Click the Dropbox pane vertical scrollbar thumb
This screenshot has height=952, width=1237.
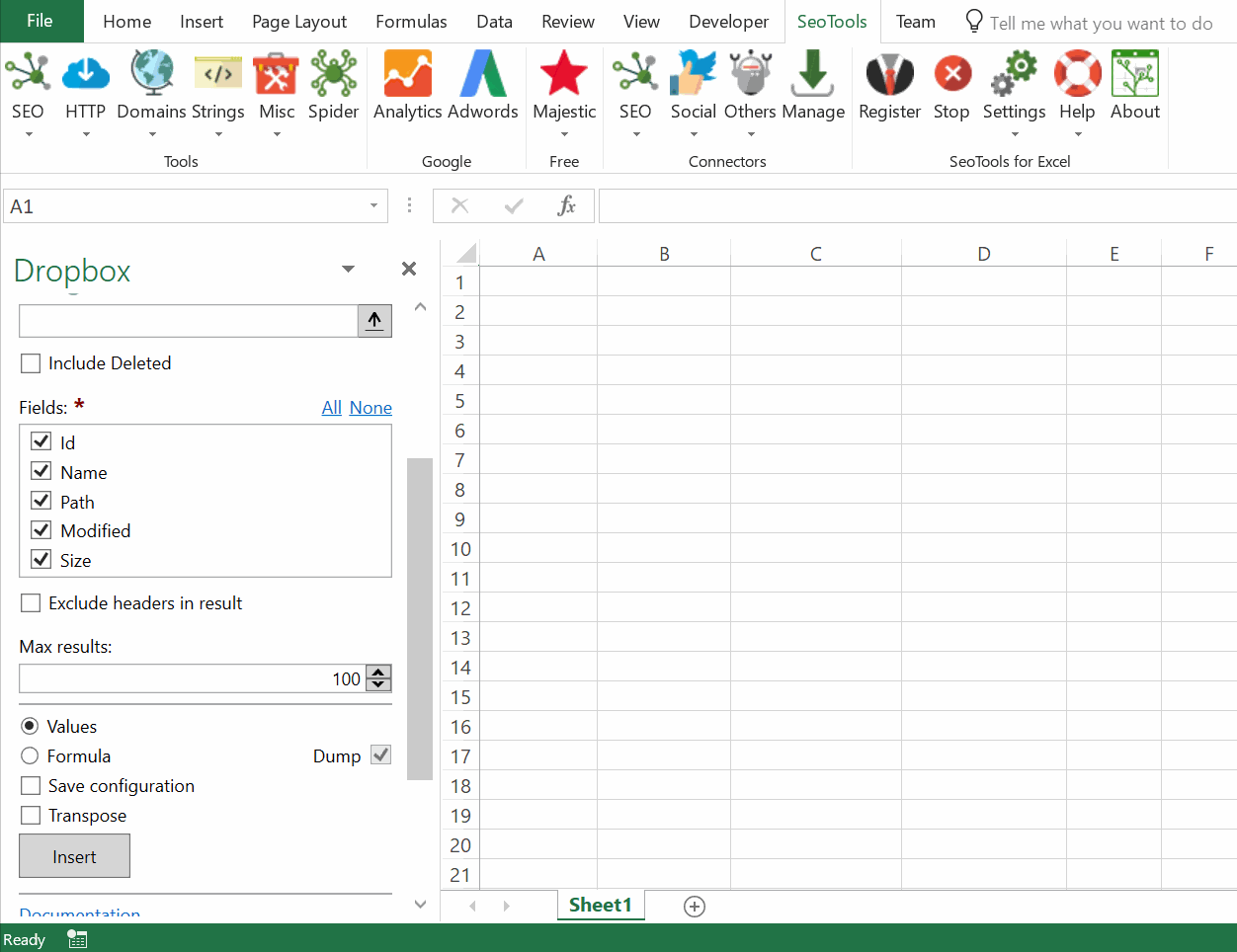point(420,618)
